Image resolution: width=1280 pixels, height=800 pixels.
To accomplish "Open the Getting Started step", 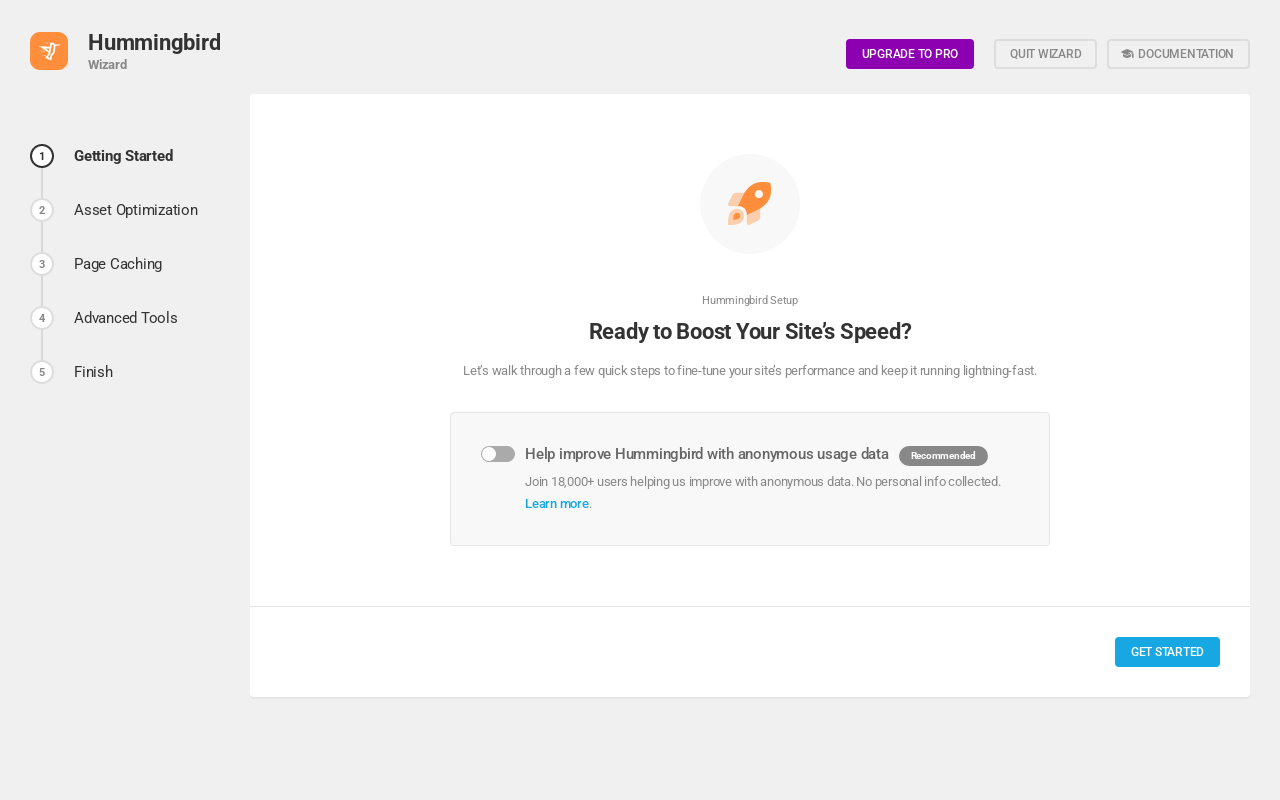I will tap(124, 156).
